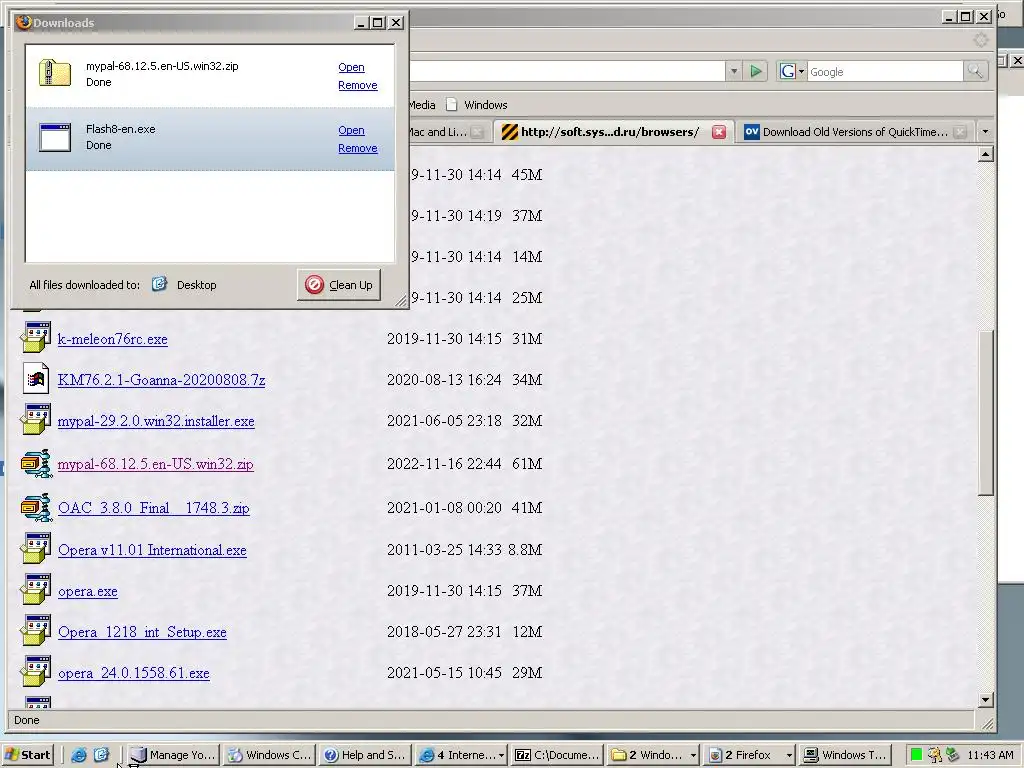This screenshot has height=768, width=1024.
Task: Open the mypal-68.12.5 zip in Downloads window
Action: 351,67
